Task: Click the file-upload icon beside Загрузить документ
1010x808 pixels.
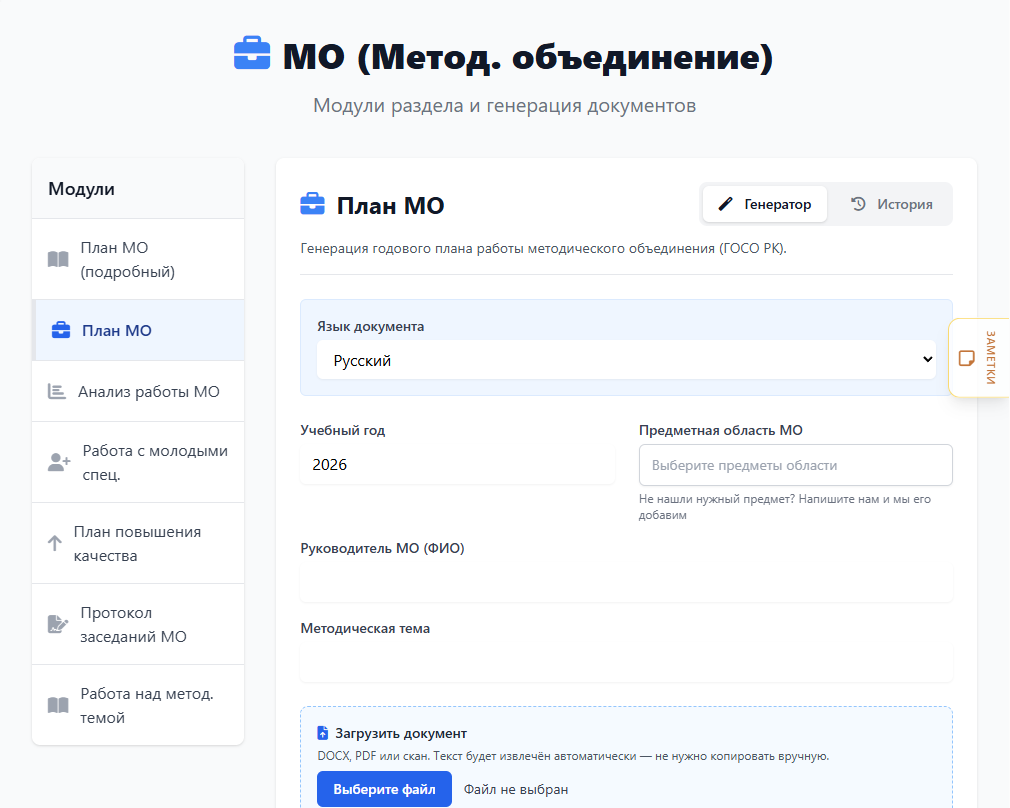Action: click(323, 733)
